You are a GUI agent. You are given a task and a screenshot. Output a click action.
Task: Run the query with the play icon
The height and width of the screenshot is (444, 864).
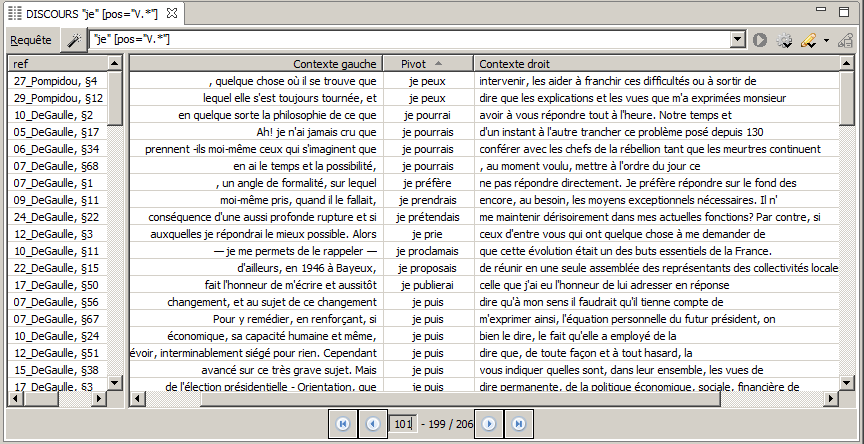[x=761, y=40]
